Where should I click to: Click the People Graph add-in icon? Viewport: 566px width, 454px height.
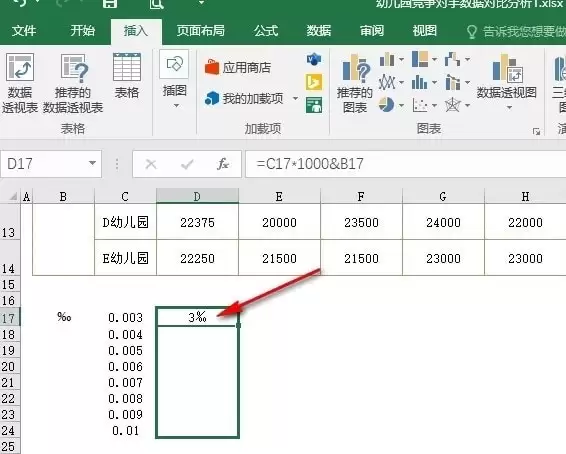314,105
